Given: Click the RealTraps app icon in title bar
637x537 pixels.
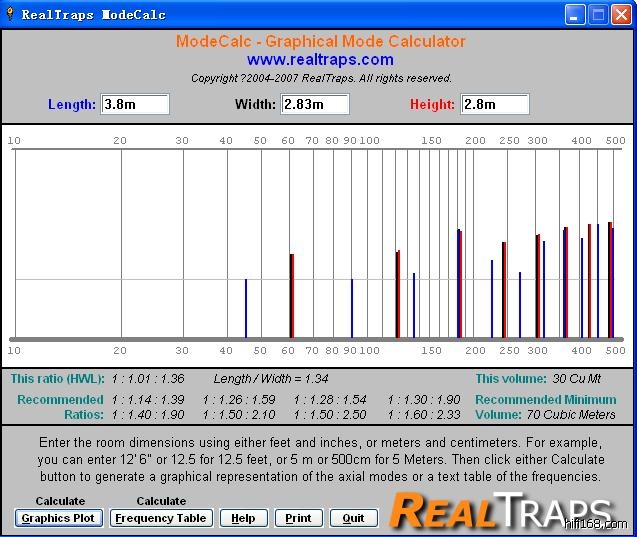Looking at the screenshot, I should [9, 15].
